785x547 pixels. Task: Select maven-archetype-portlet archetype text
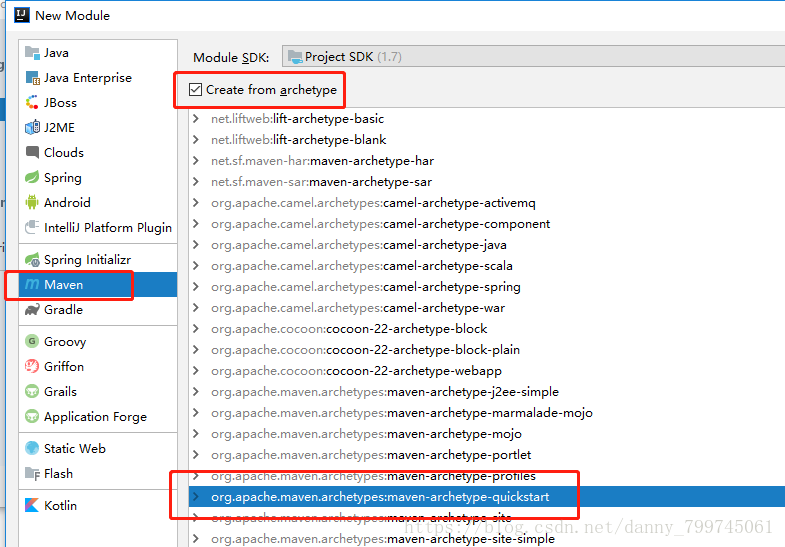(460, 455)
